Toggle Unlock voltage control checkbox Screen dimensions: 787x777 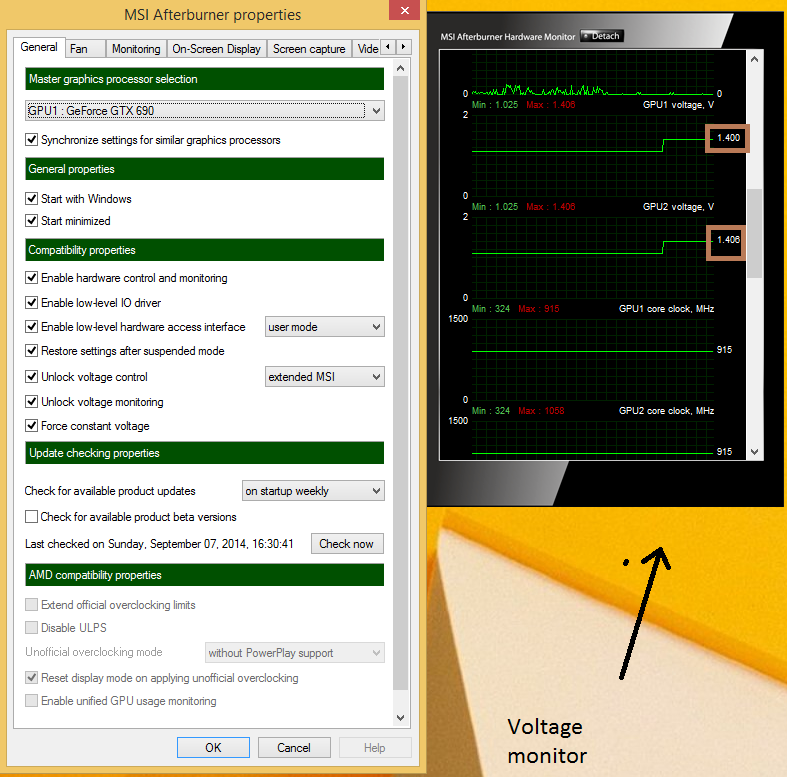click(32, 376)
